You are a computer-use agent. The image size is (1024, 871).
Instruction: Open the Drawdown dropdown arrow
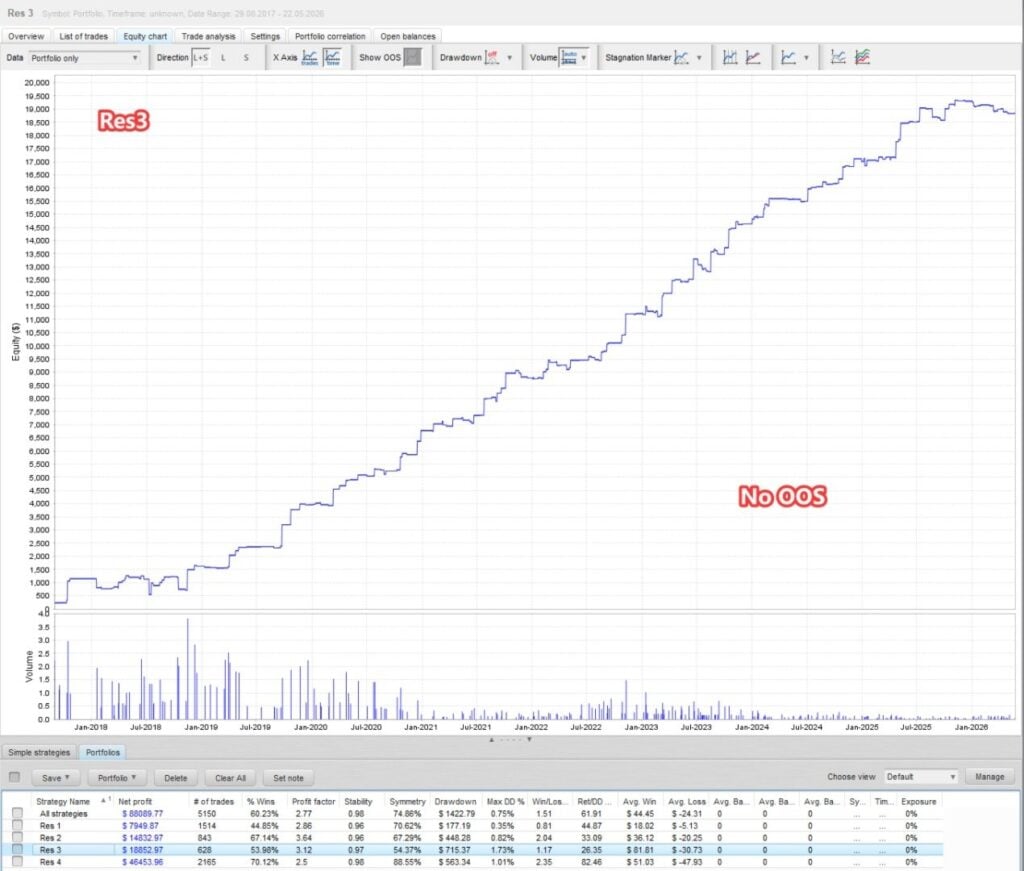[x=509, y=57]
